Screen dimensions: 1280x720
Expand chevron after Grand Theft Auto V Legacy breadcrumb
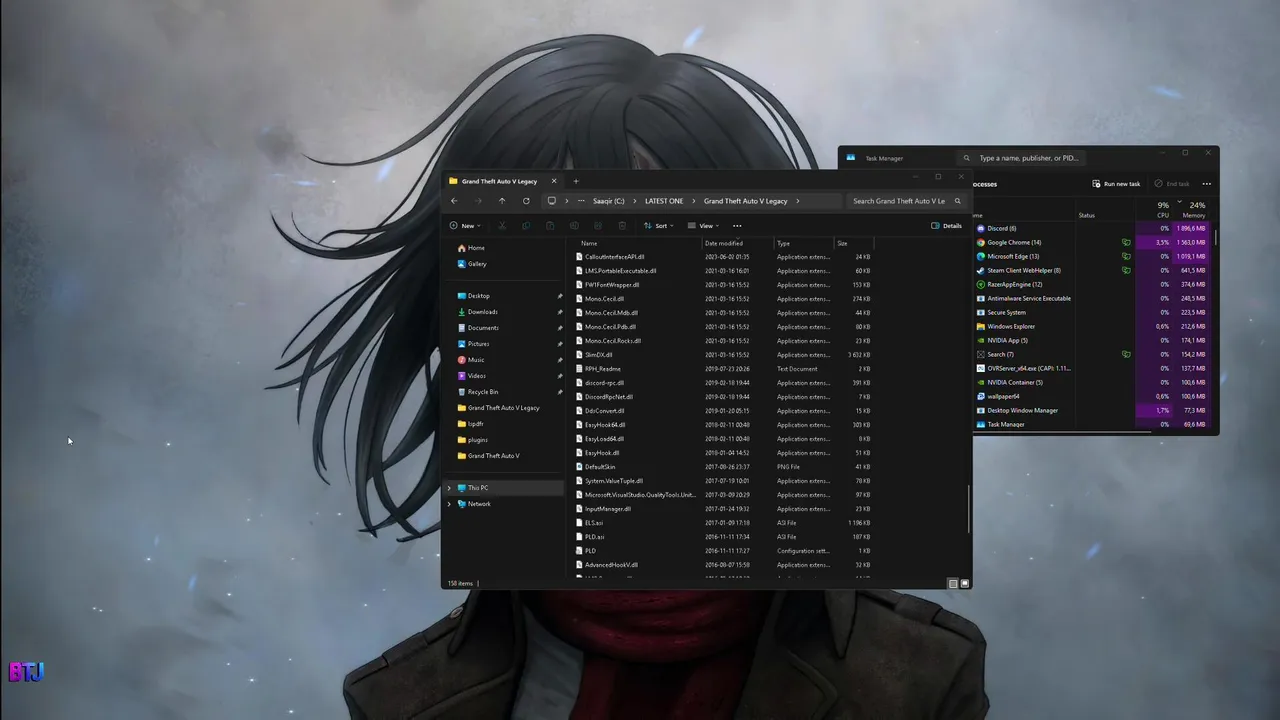(x=798, y=201)
